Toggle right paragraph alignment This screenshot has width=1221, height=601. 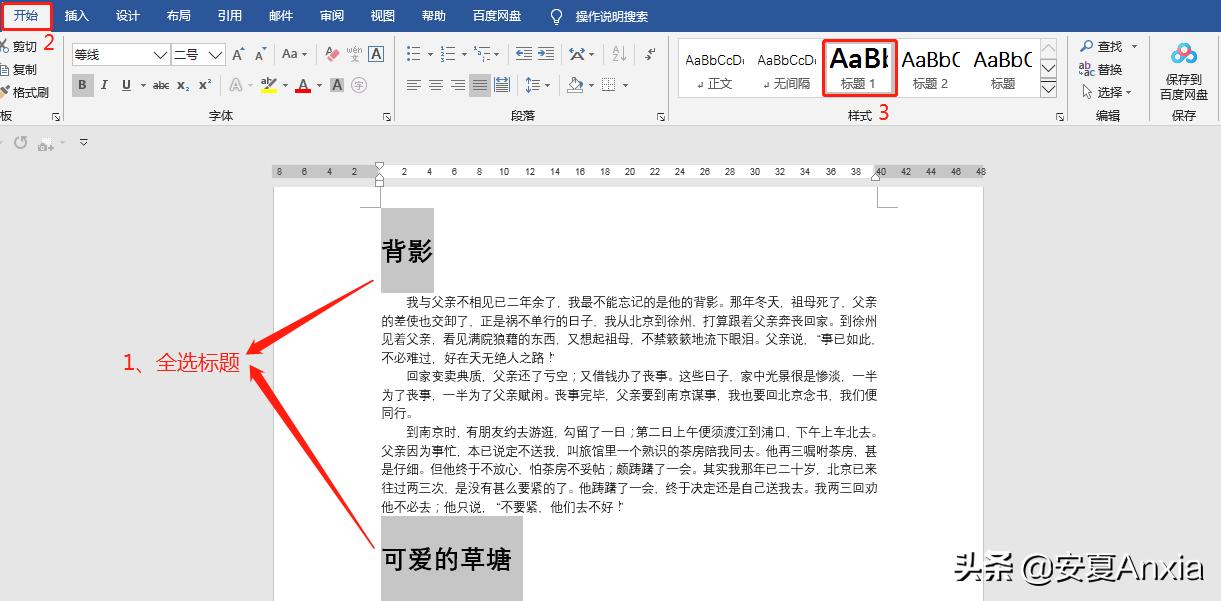[458, 85]
